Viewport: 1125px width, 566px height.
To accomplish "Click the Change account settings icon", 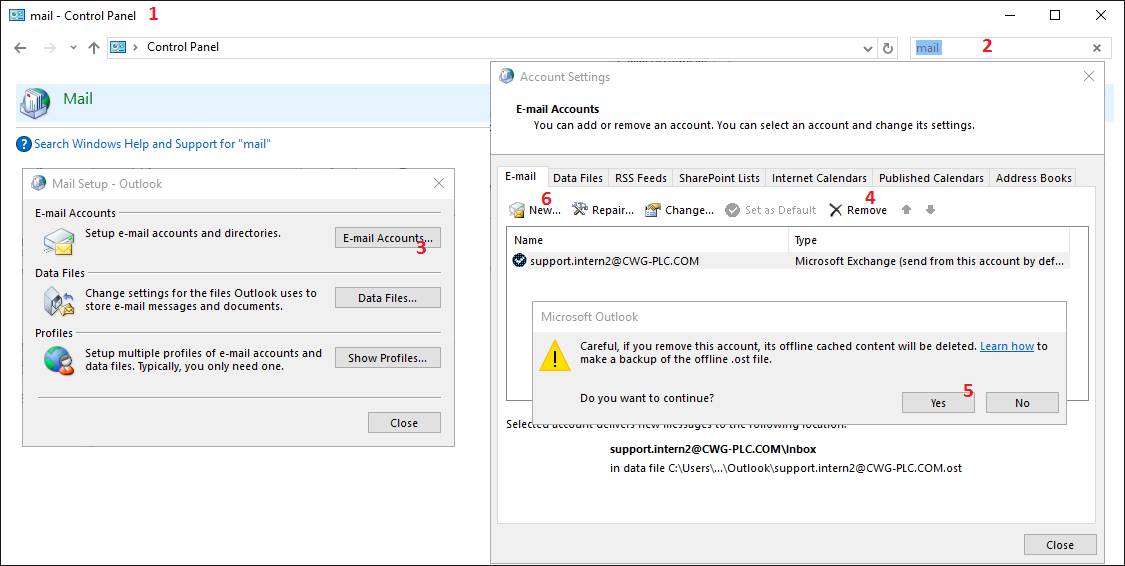I will point(653,210).
